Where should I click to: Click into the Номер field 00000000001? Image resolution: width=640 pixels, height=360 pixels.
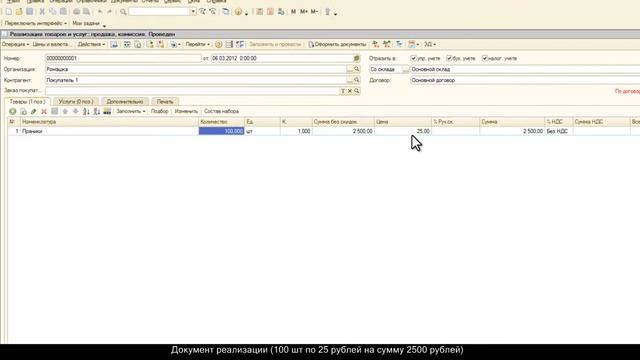[x=123, y=58]
